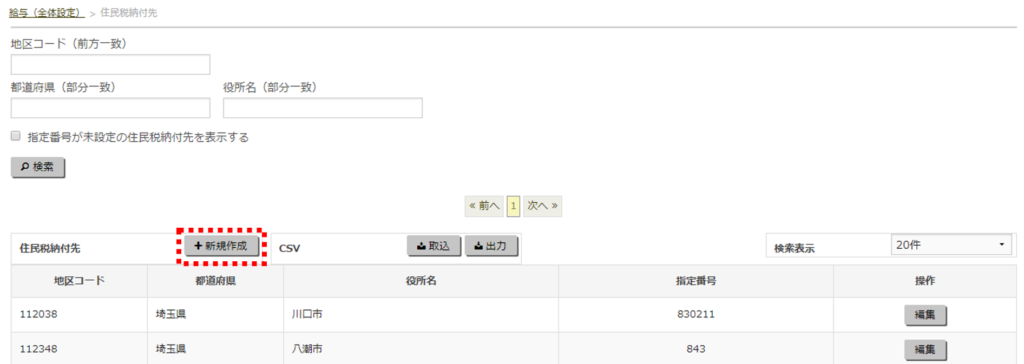The height and width of the screenshot is (364, 1024).
Task: Focus the 都道府県 input field
Action: point(110,108)
